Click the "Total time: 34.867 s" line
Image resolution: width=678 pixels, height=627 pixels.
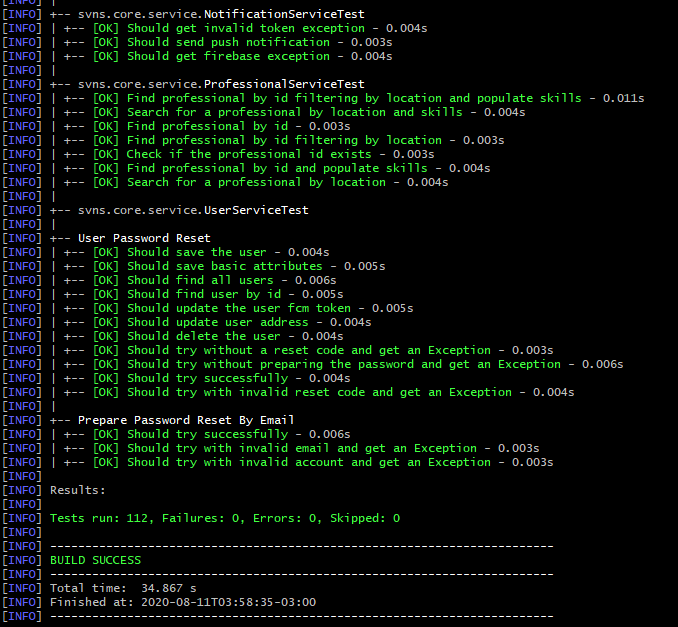(x=123, y=588)
